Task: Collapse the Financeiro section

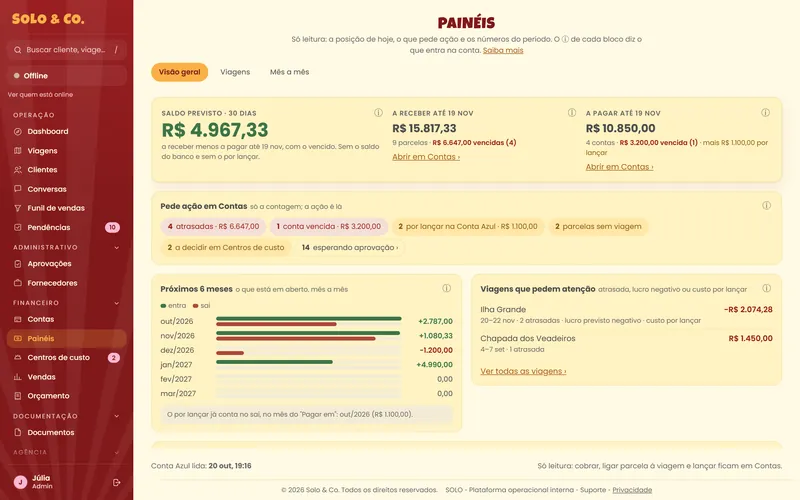Action: pos(116,303)
